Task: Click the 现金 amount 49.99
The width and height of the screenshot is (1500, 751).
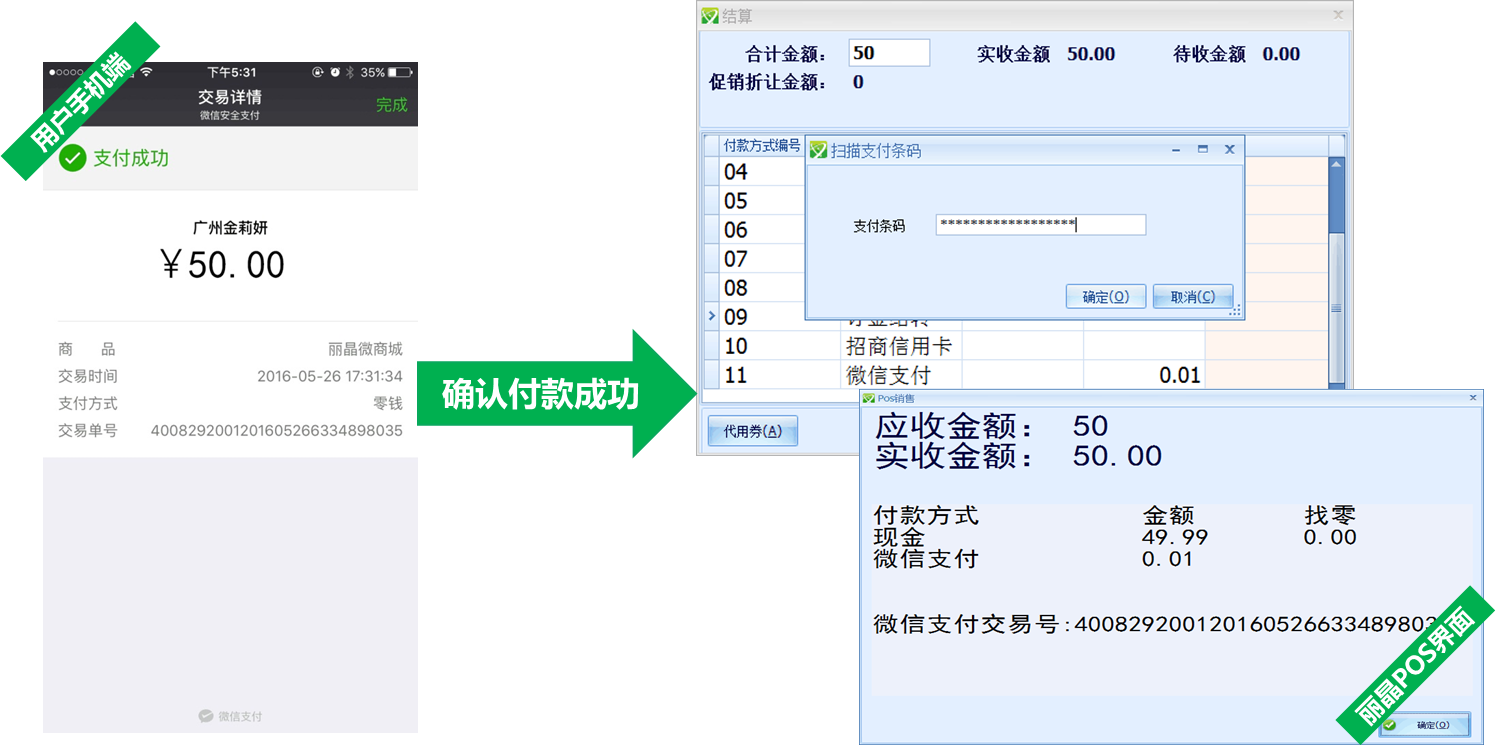Action: 1175,538
